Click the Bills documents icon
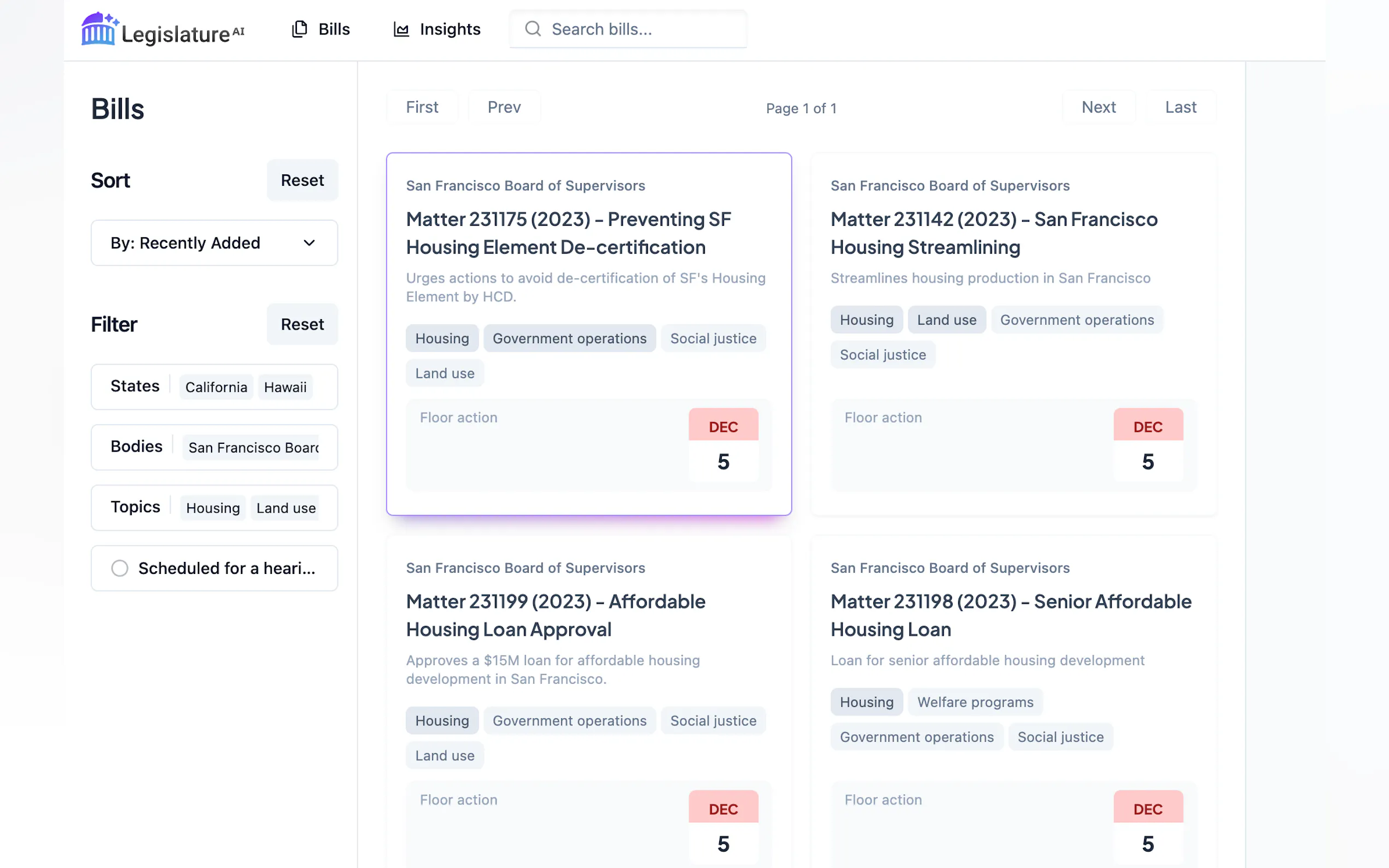Image resolution: width=1389 pixels, height=868 pixels. pos(299,29)
